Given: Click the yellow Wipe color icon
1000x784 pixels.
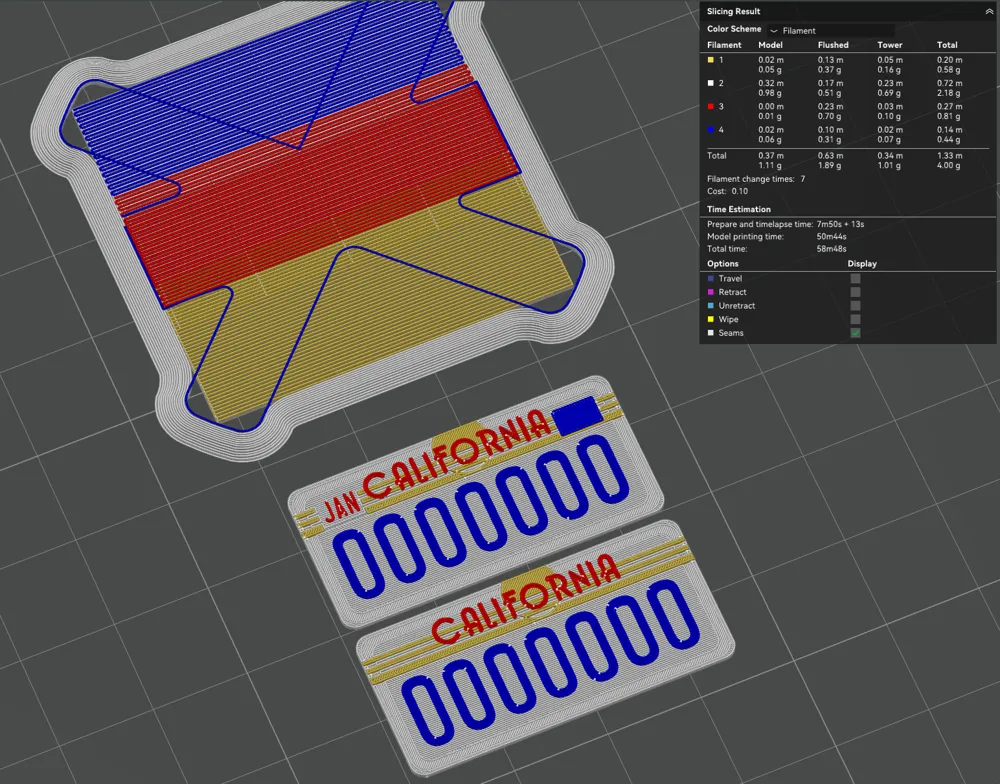Looking at the screenshot, I should click(710, 320).
